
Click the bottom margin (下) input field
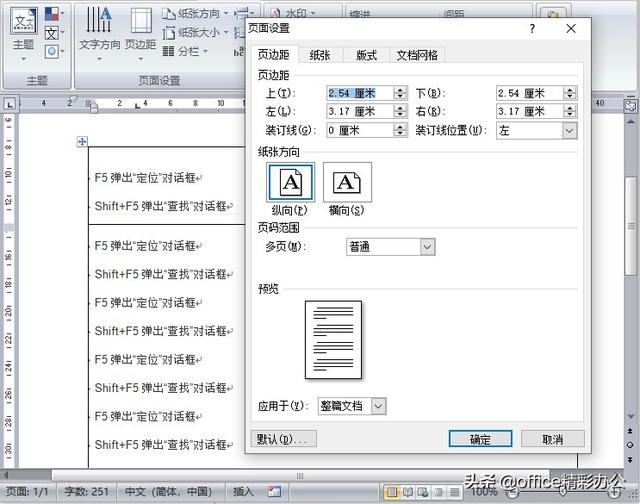tap(529, 93)
